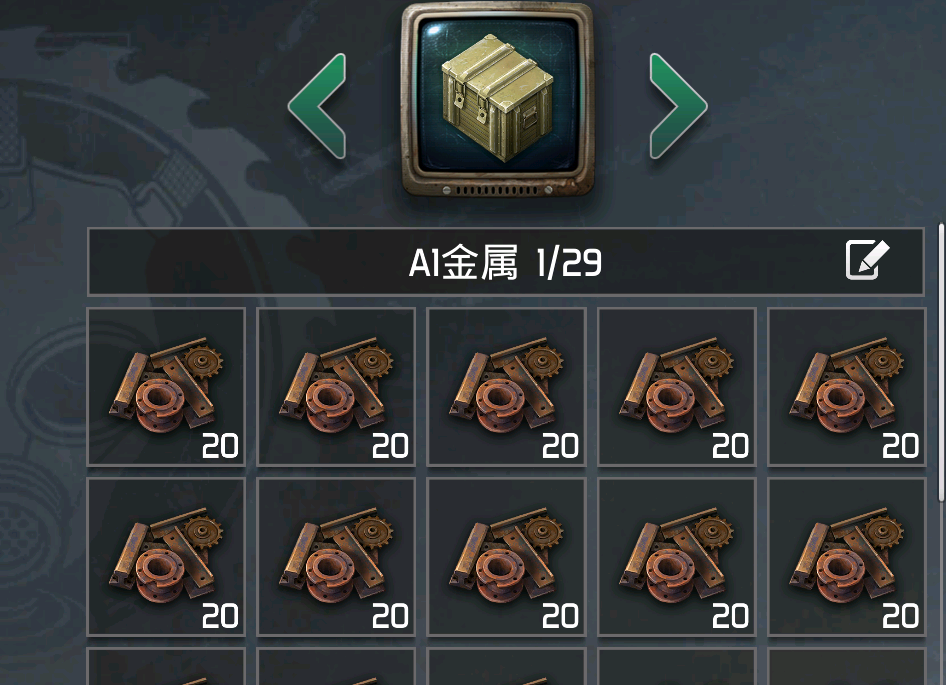Viewport: 946px width, 685px height.
Task: Select first metal scrap stack in second row
Action: (x=166, y=557)
